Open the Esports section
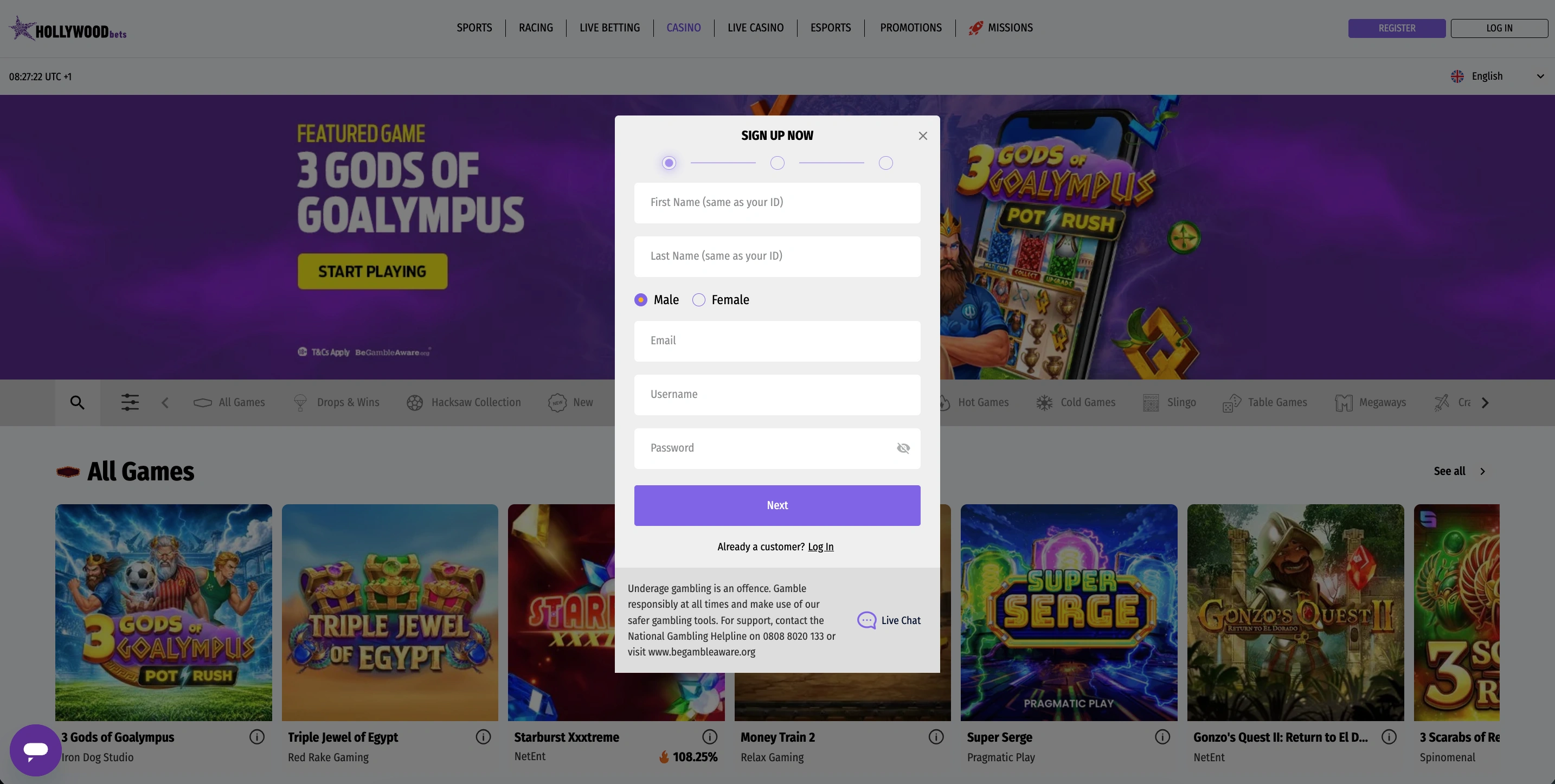The height and width of the screenshot is (784, 1555). click(x=830, y=28)
